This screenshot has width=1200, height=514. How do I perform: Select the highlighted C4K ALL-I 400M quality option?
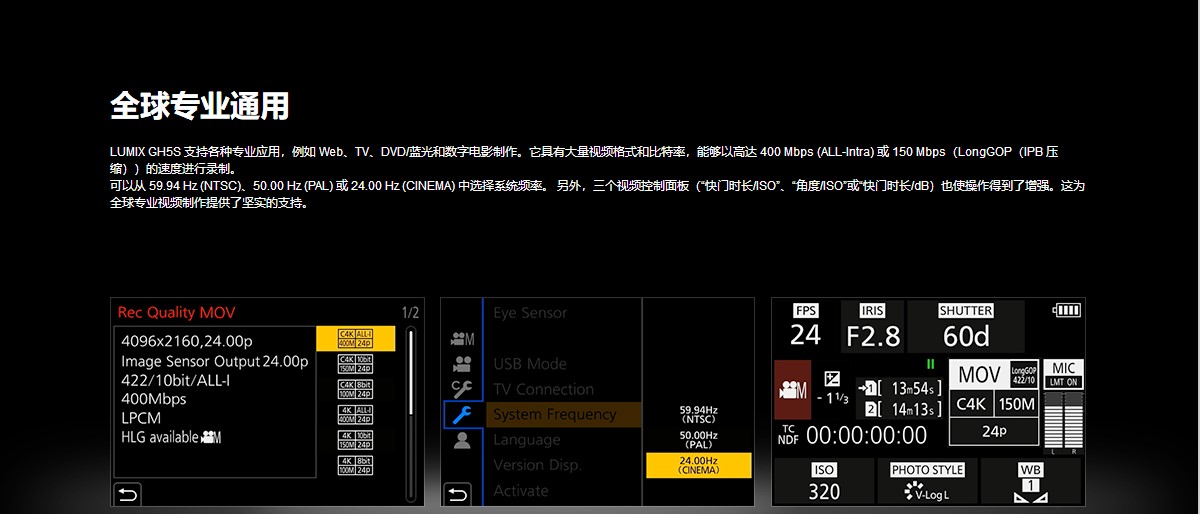point(356,338)
